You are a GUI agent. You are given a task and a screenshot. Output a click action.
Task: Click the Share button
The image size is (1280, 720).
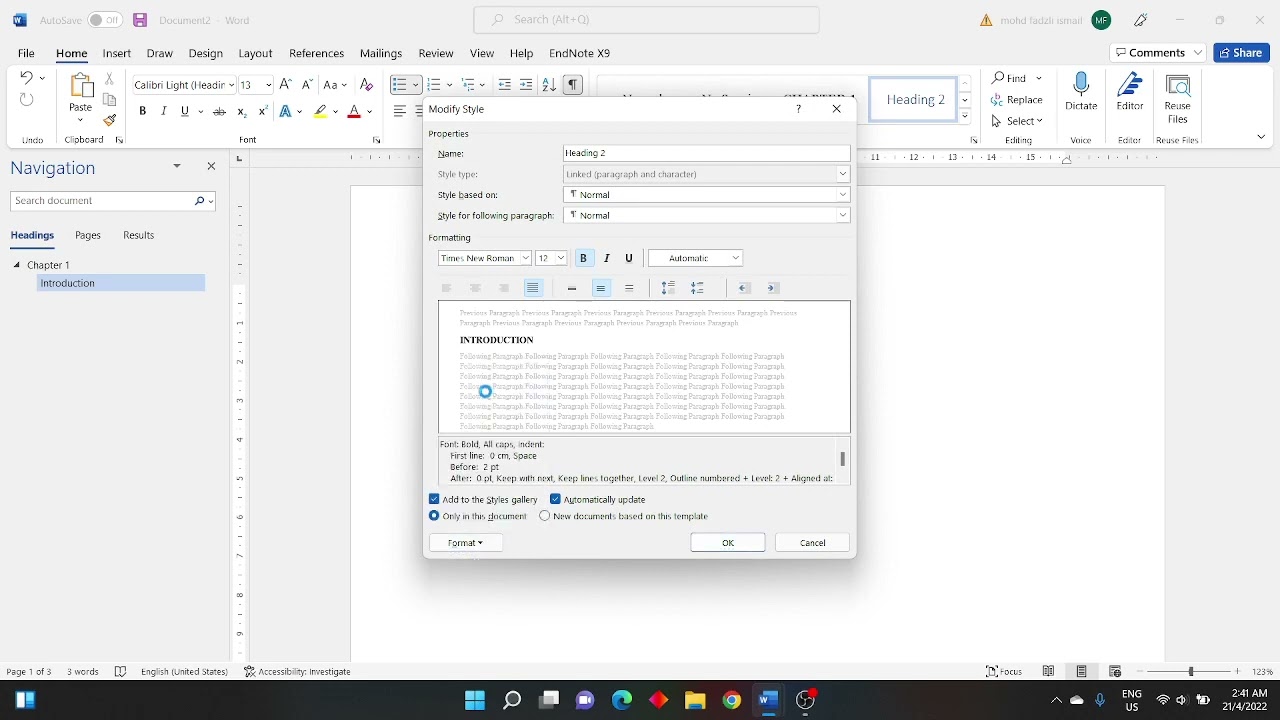coord(1242,53)
